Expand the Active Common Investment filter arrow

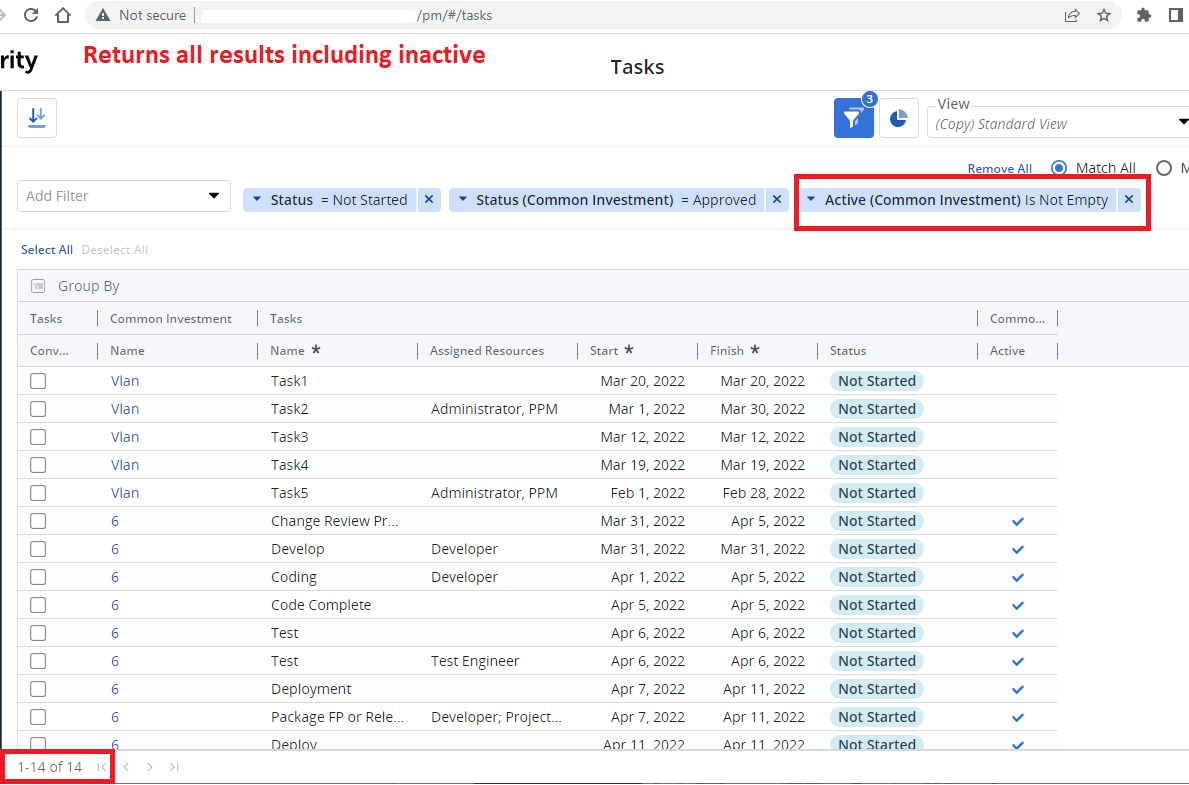pos(811,200)
